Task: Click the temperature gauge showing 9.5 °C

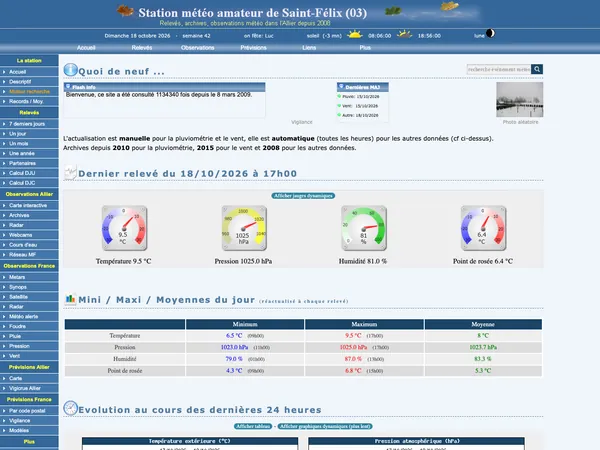Action: click(124, 228)
